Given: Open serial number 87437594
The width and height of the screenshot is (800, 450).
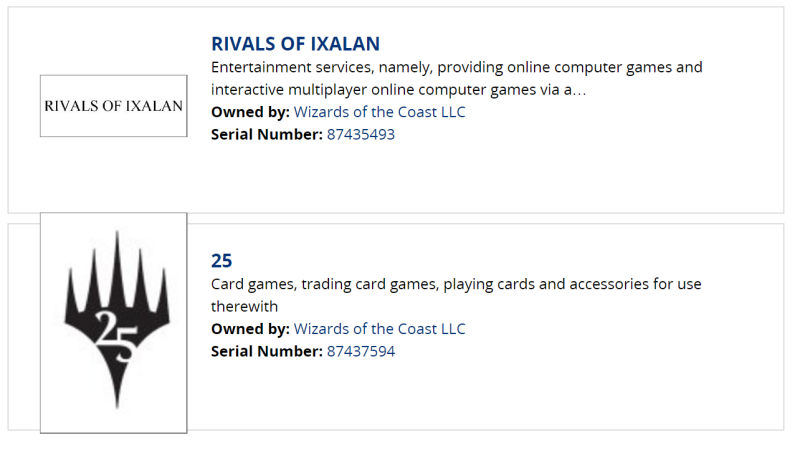Looking at the screenshot, I should (361, 351).
